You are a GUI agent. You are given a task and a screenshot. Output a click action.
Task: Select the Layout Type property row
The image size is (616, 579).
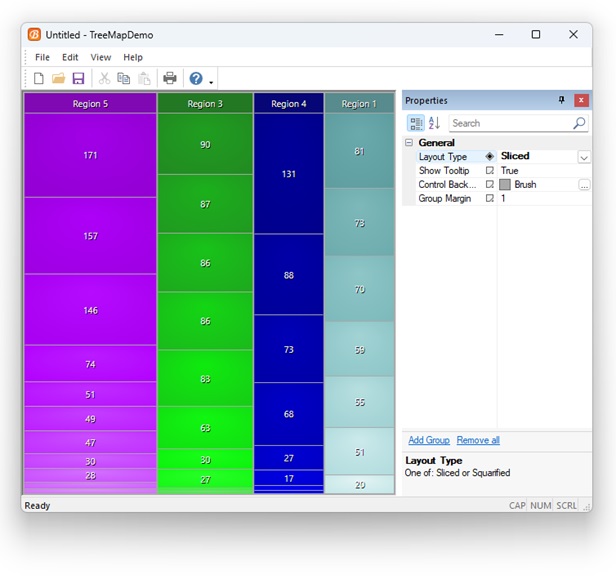[503, 156]
